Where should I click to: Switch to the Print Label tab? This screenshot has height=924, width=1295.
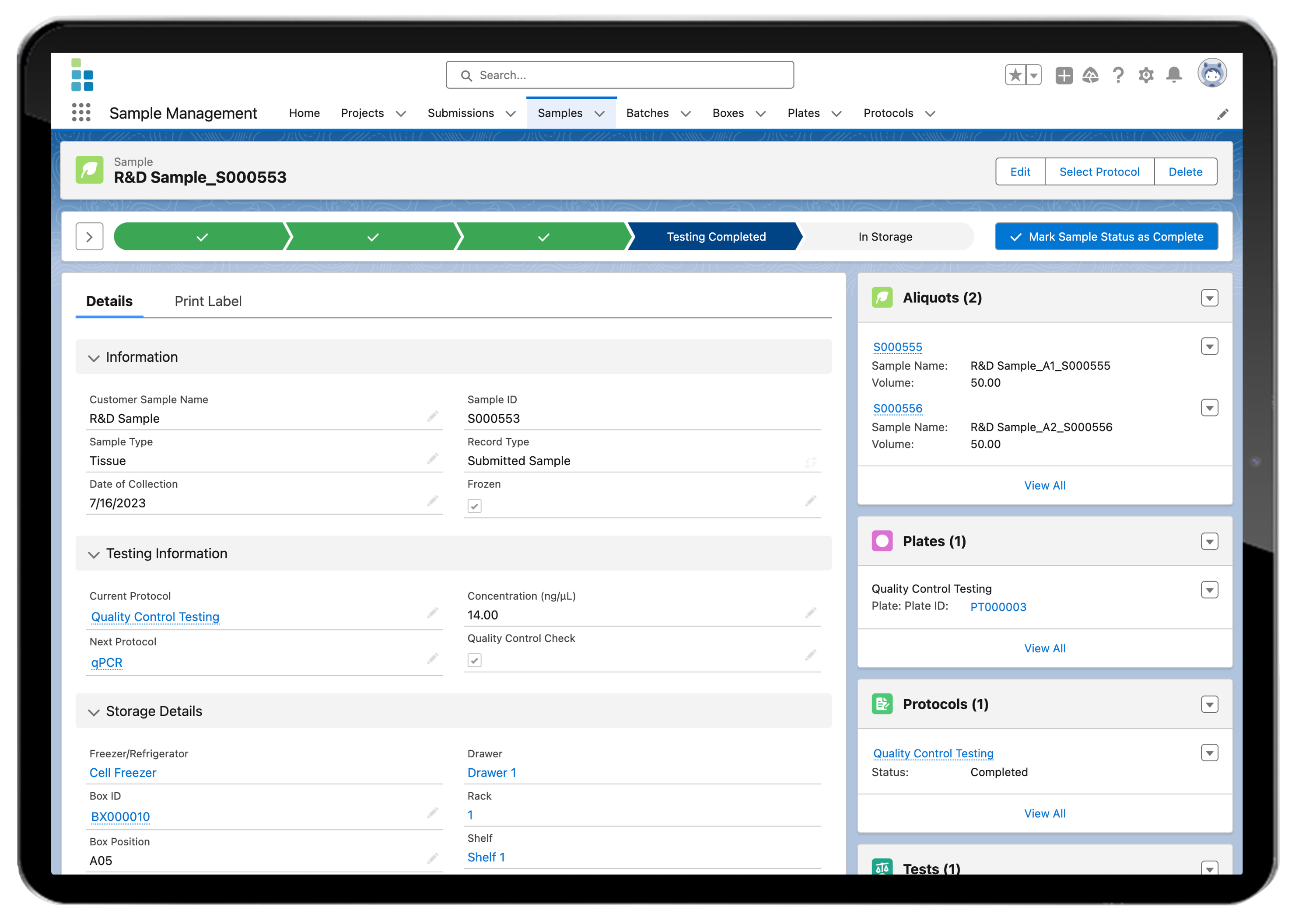208,301
